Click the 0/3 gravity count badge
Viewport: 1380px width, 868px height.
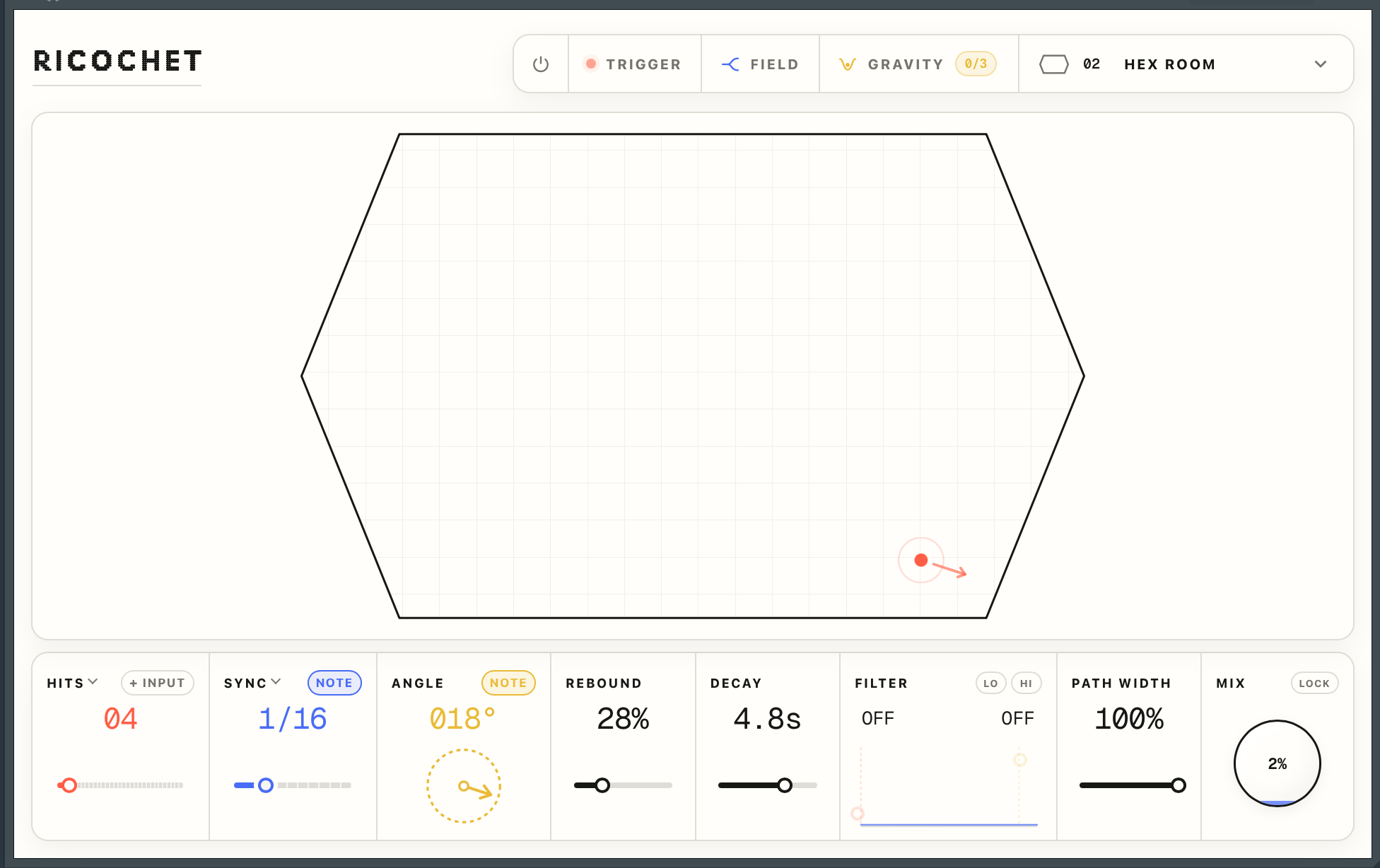click(x=976, y=64)
